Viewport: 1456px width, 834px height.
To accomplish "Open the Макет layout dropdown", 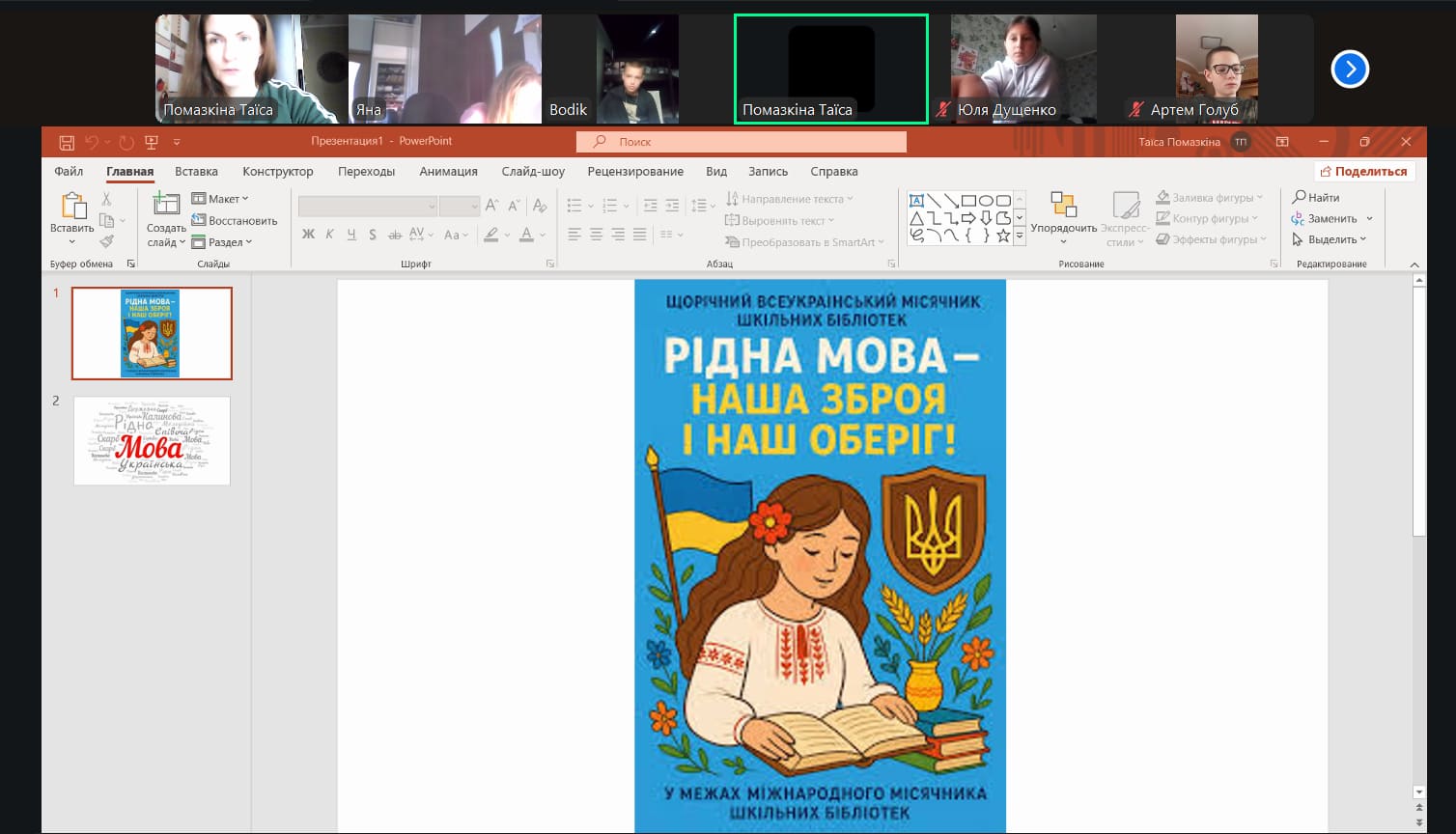I will pyautogui.click(x=220, y=199).
